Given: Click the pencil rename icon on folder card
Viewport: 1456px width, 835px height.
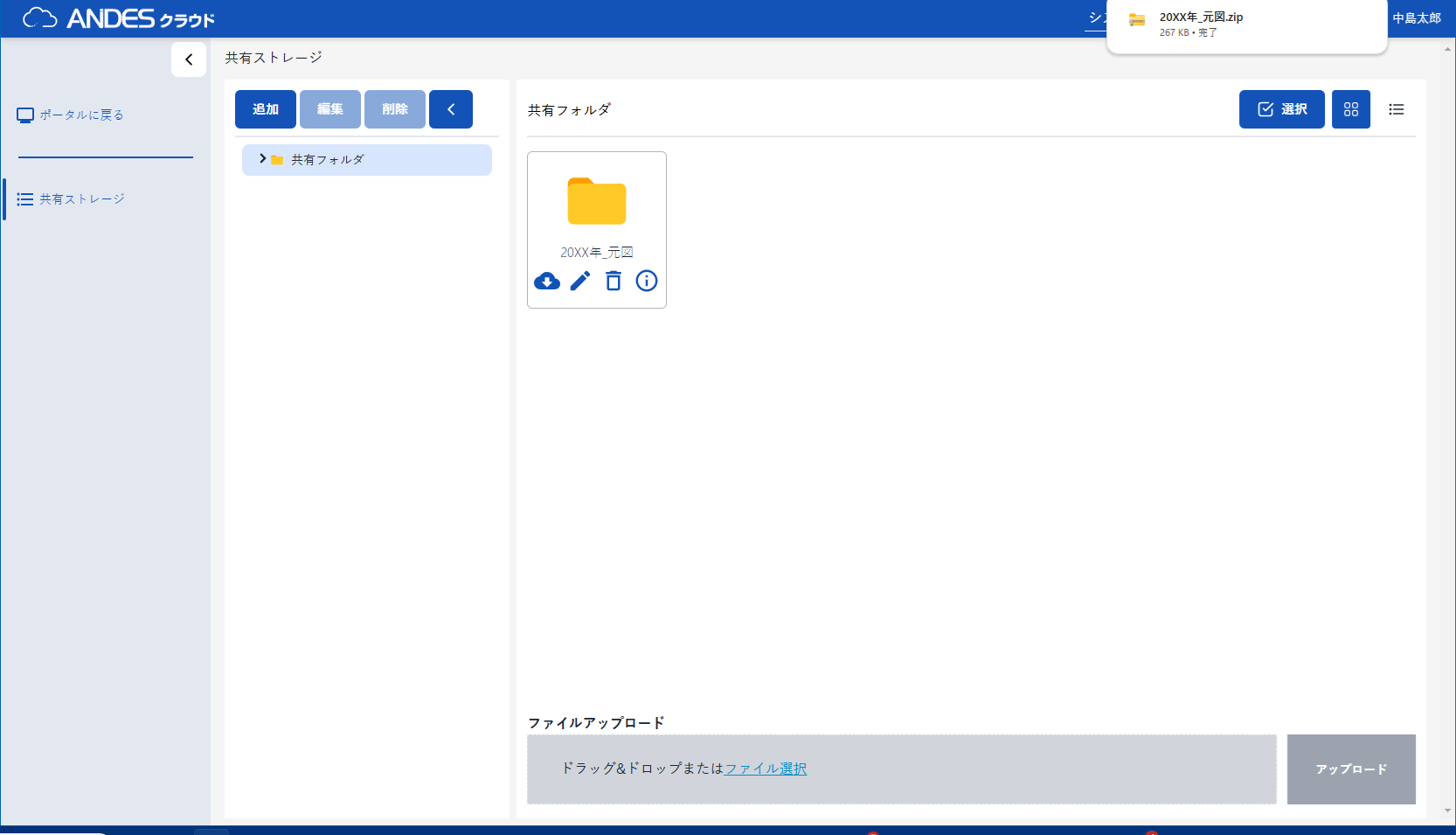Looking at the screenshot, I should [x=580, y=281].
